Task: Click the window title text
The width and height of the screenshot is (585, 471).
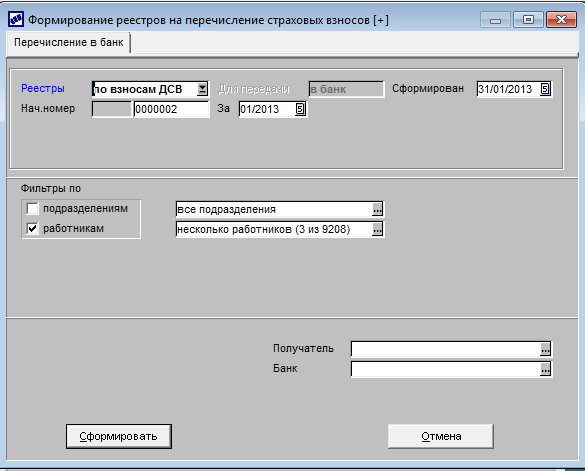Action: pyautogui.click(x=208, y=20)
